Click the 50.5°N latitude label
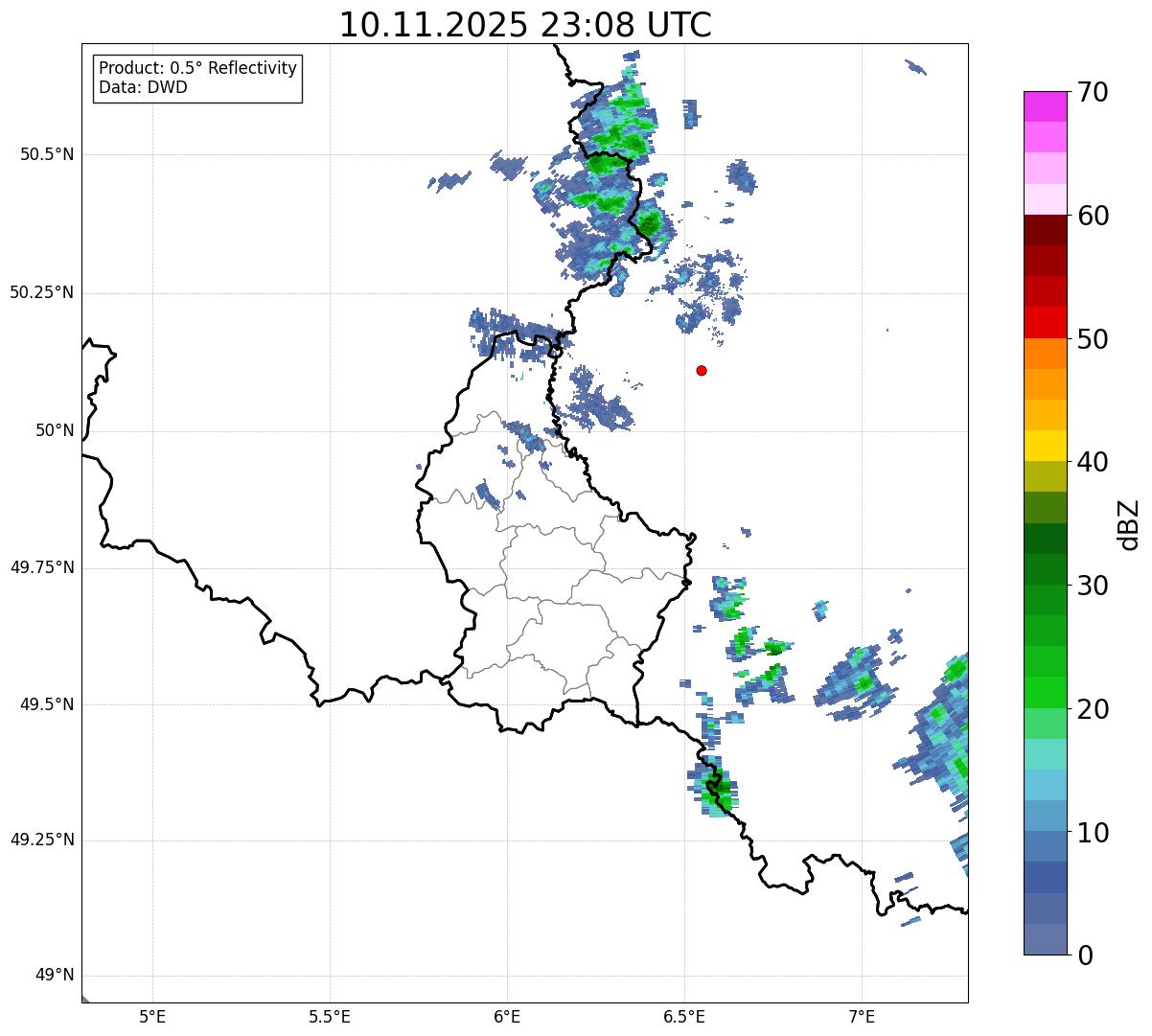The width and height of the screenshot is (1152, 1036). 47,154
